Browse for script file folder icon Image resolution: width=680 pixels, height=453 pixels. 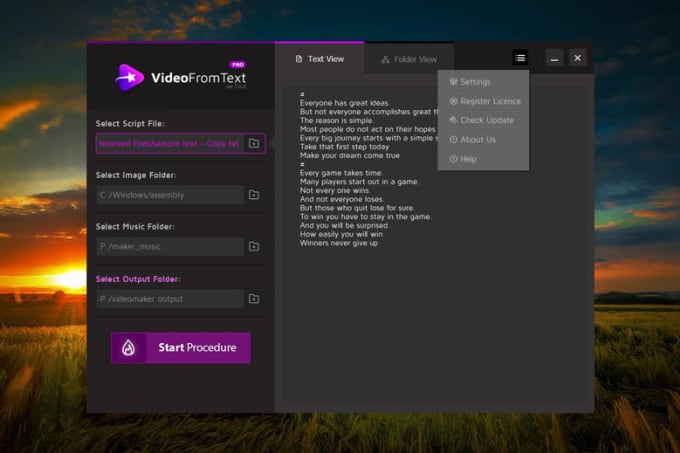click(x=254, y=143)
